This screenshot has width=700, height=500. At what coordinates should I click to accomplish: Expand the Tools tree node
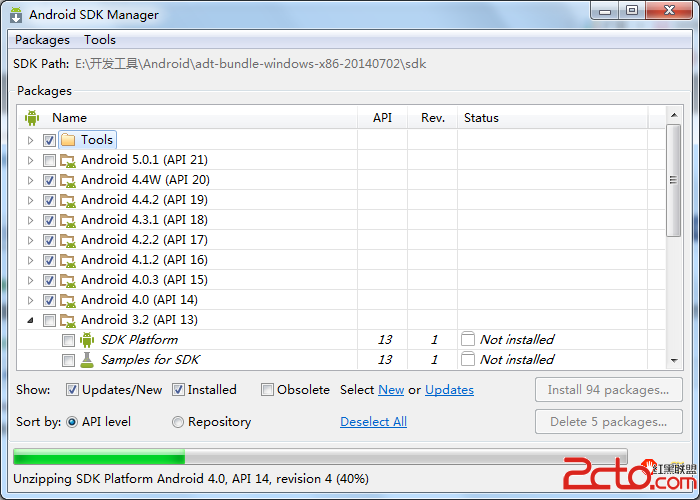(x=30, y=140)
